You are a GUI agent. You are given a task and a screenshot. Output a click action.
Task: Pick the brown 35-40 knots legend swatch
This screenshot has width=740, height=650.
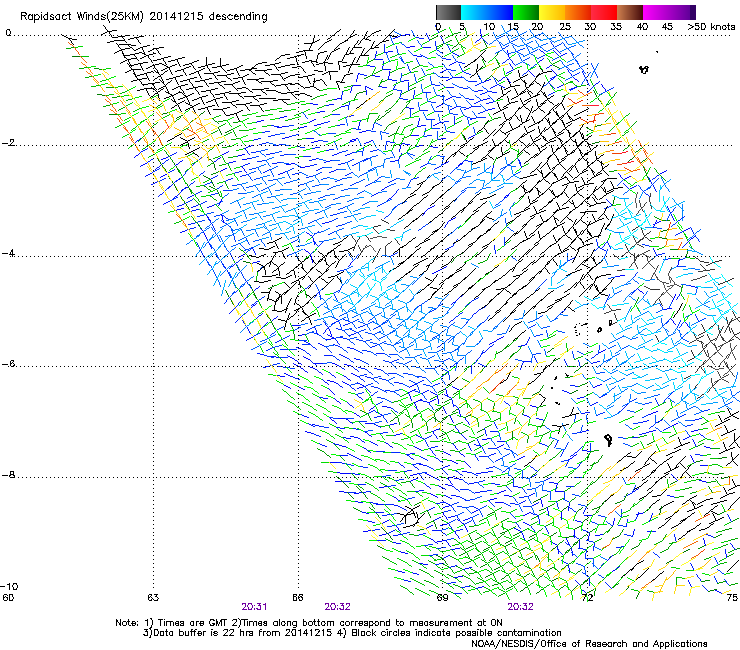click(630, 12)
